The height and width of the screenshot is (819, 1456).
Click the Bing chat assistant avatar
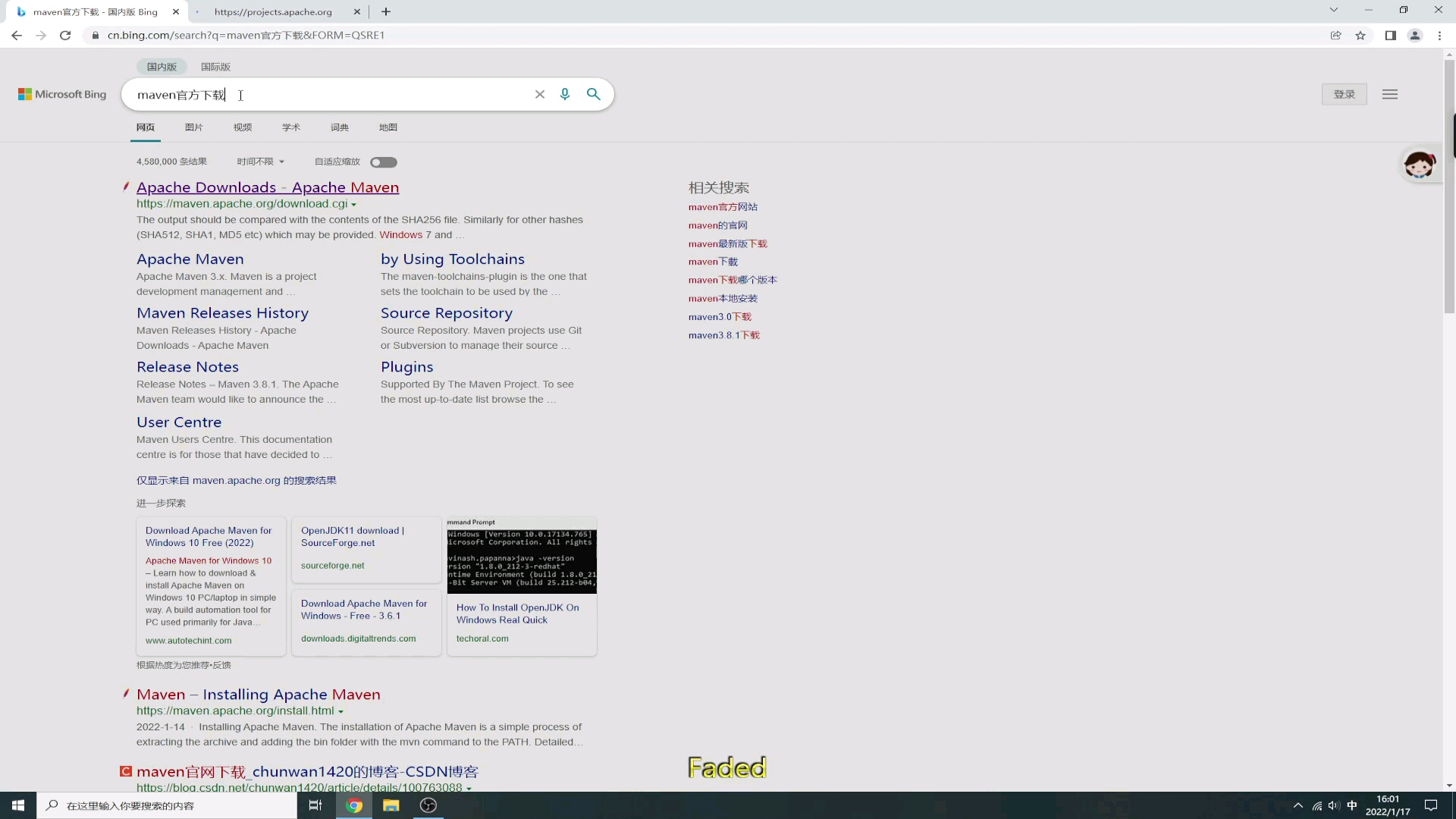pyautogui.click(x=1419, y=164)
